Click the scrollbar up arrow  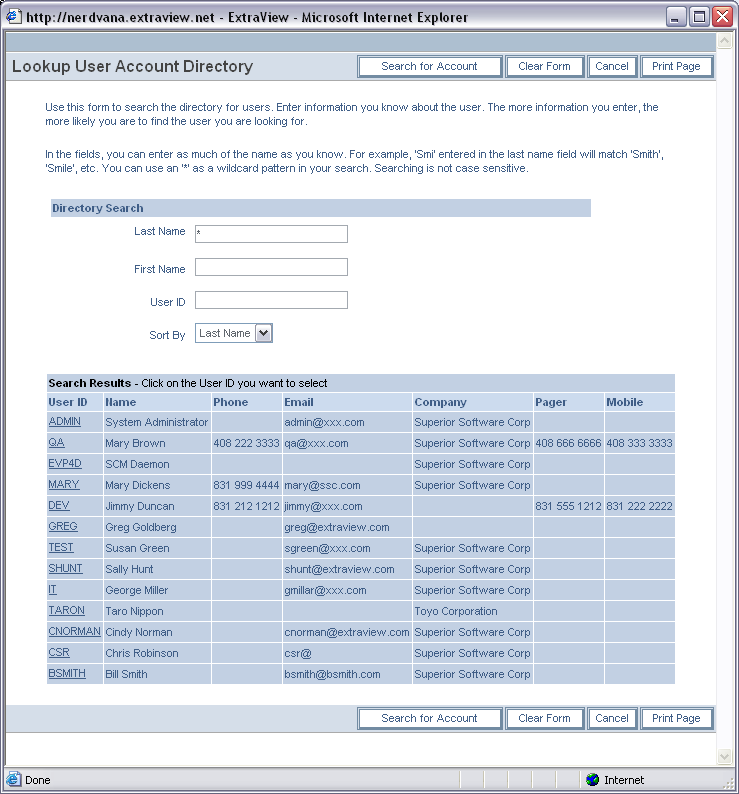725,42
